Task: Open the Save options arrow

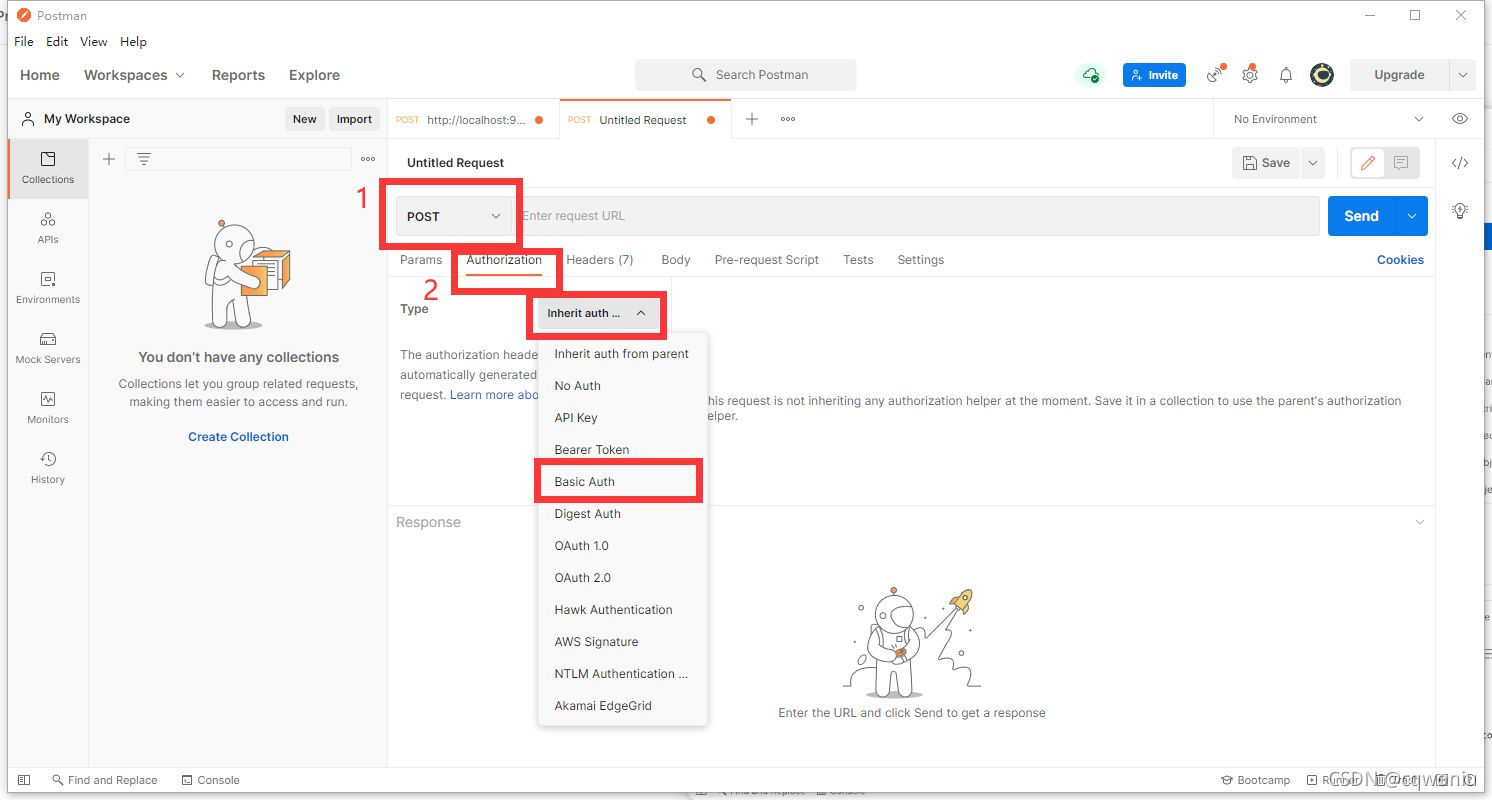Action: pyautogui.click(x=1312, y=163)
